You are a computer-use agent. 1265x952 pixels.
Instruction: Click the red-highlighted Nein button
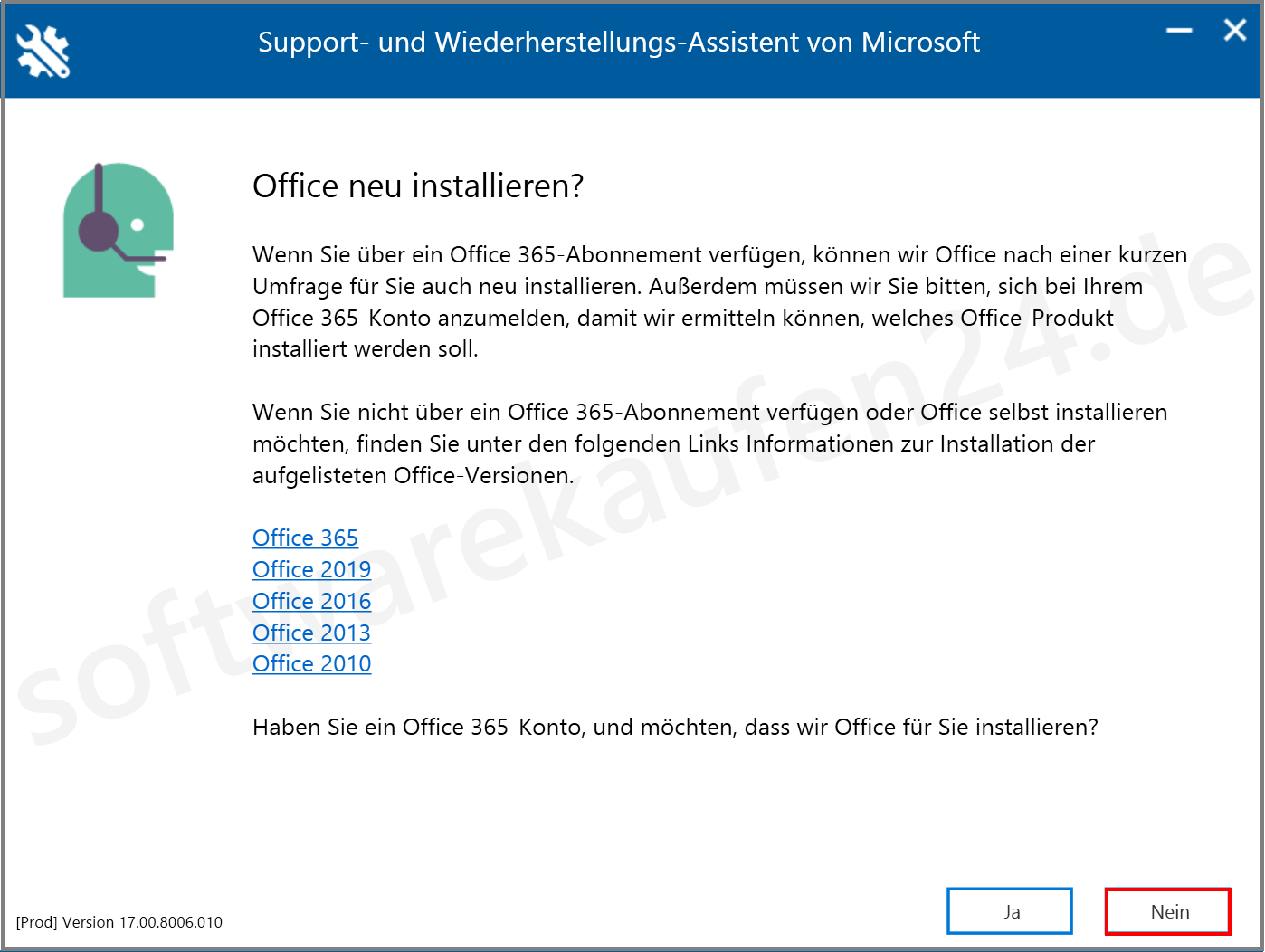pyautogui.click(x=1167, y=910)
